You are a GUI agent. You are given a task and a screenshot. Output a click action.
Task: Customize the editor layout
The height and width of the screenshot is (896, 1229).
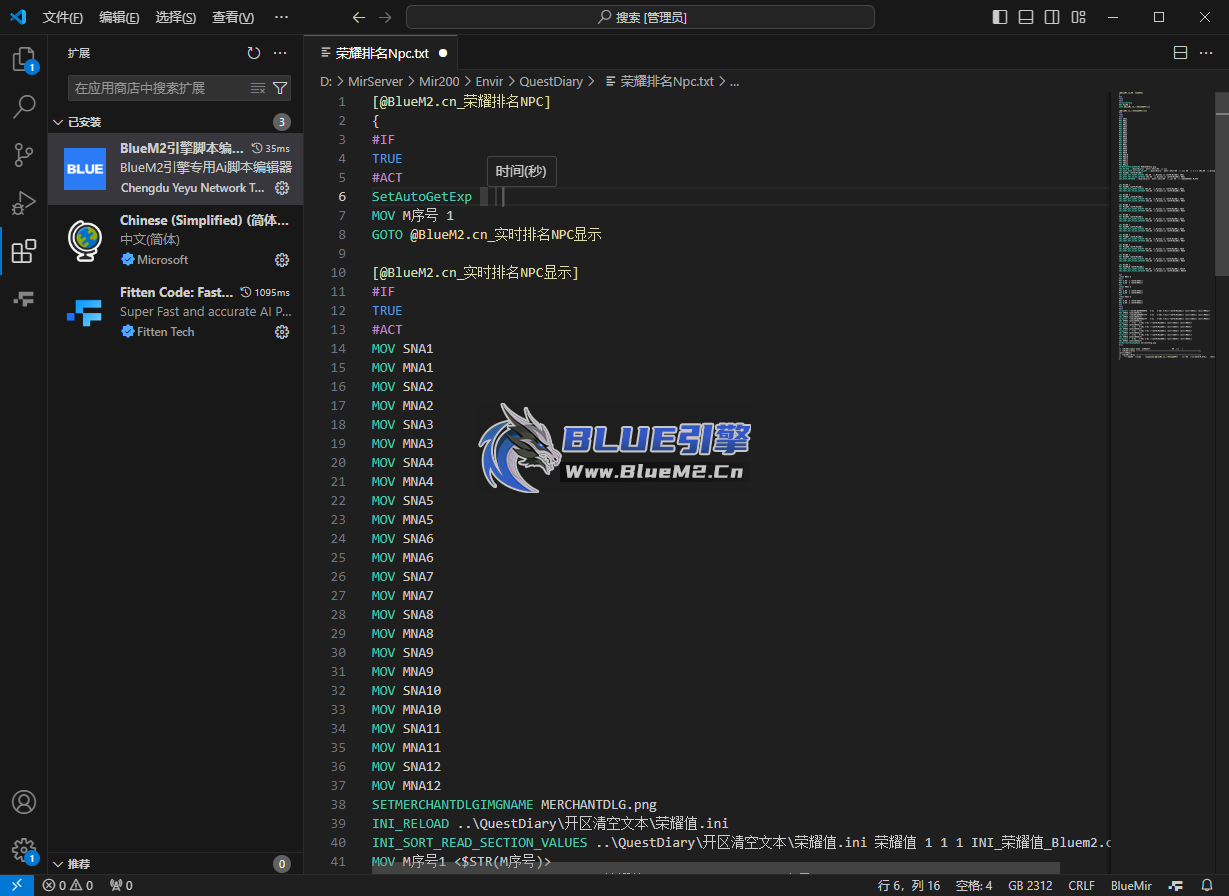tap(1078, 17)
